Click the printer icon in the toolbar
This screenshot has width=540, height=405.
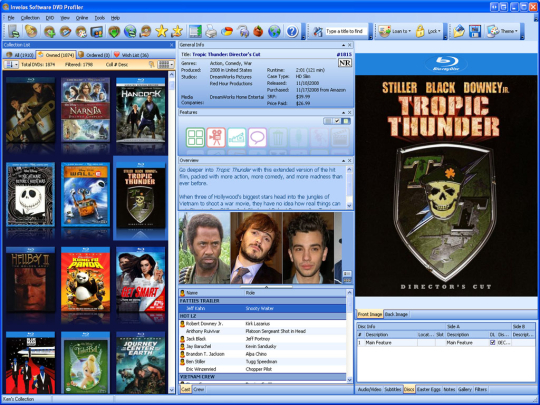point(211,32)
